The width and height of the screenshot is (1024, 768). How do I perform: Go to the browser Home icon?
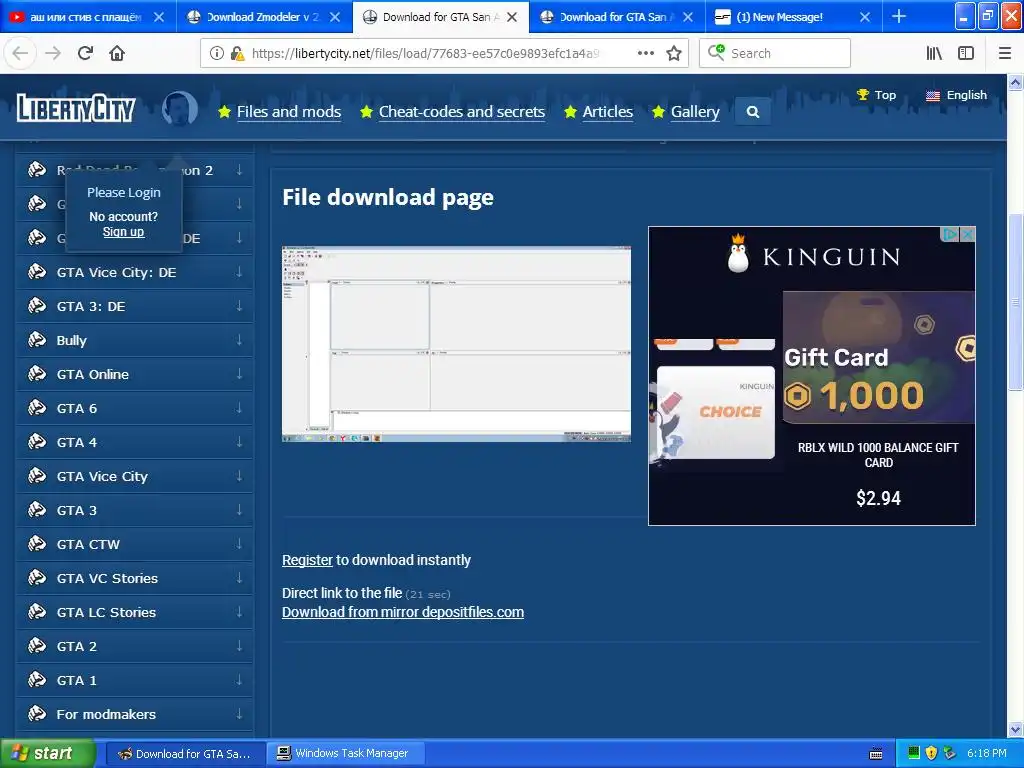point(117,53)
